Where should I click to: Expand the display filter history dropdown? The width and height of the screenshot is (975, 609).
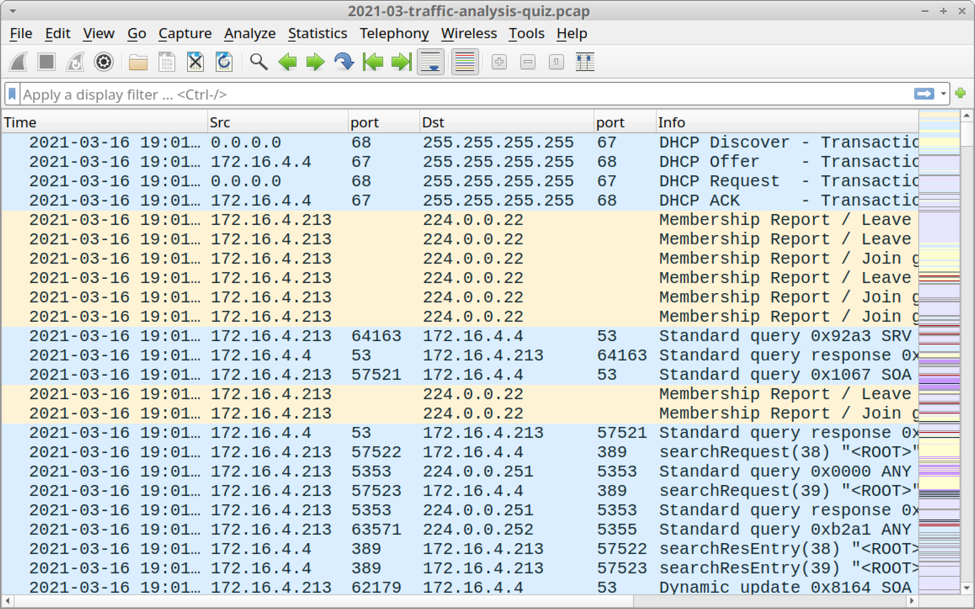[944, 94]
